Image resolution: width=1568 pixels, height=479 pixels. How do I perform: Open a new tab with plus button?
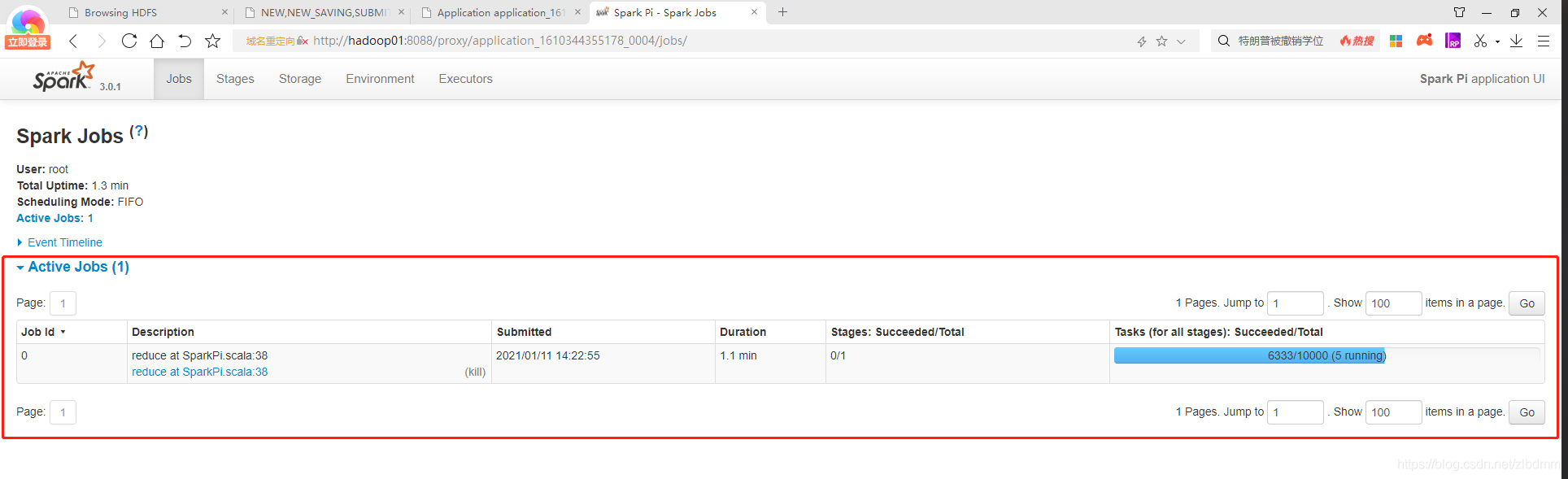point(782,12)
